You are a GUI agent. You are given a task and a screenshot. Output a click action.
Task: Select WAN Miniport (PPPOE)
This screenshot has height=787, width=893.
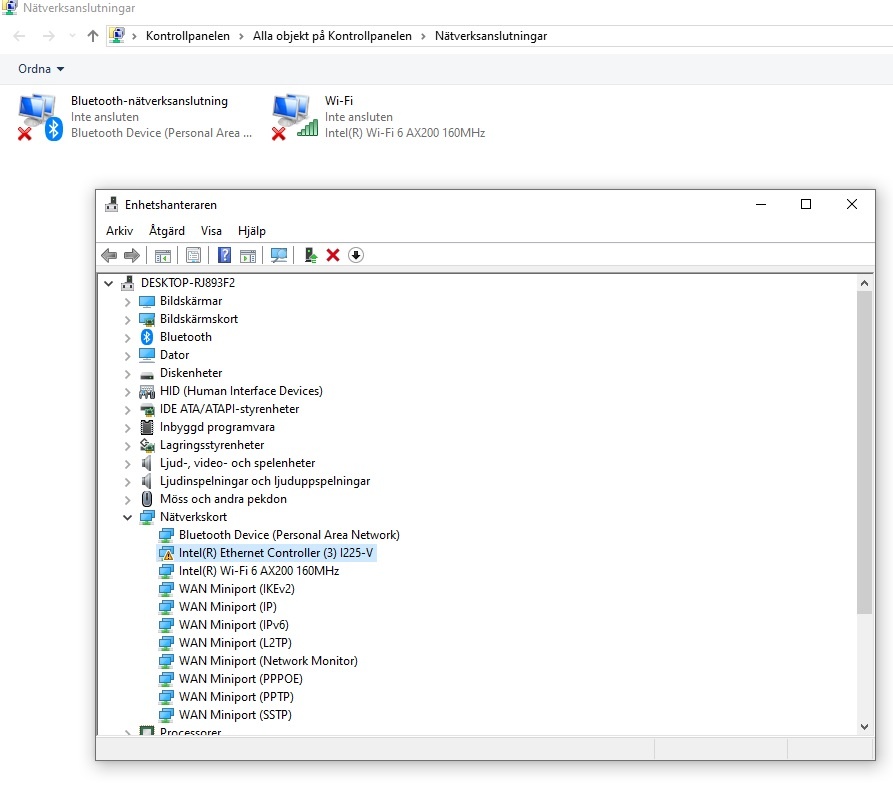pyautogui.click(x=241, y=679)
